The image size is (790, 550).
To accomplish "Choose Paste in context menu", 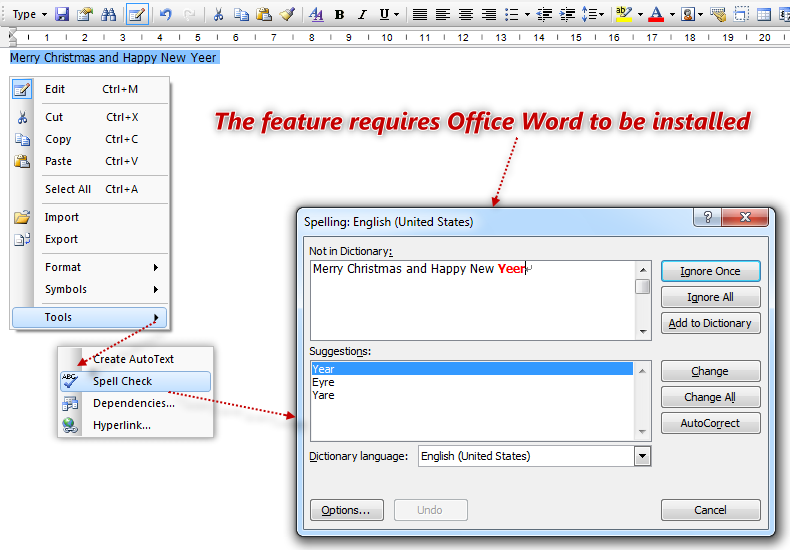I will (x=90, y=161).
